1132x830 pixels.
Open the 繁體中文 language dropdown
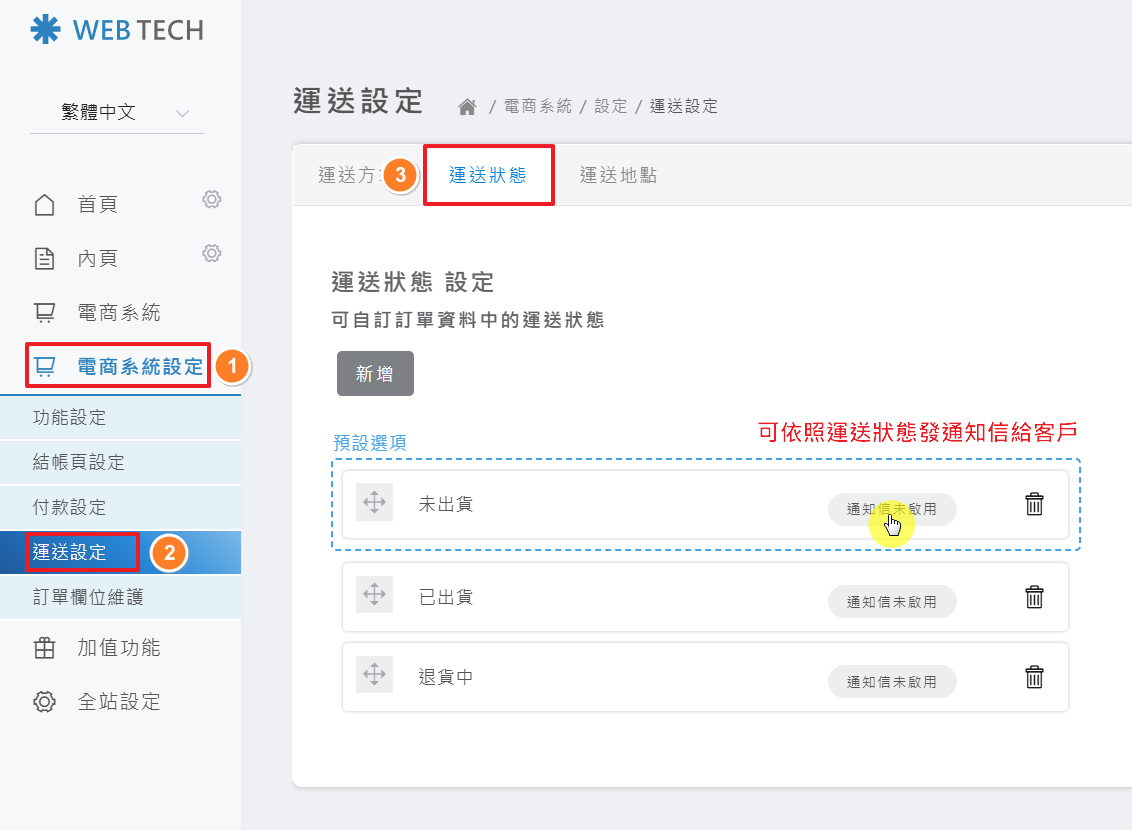click(117, 113)
